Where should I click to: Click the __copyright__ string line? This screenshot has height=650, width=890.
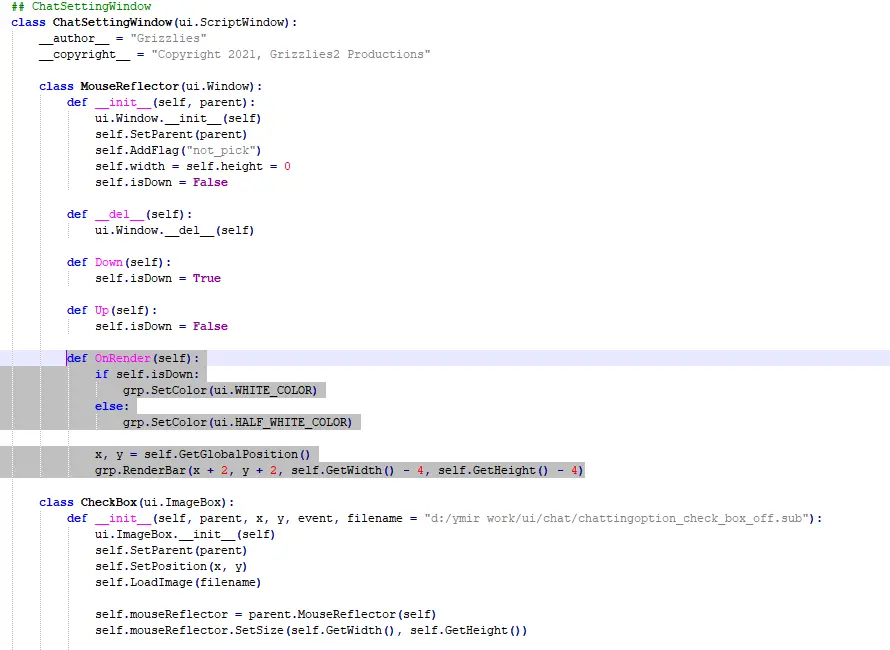[x=234, y=54]
